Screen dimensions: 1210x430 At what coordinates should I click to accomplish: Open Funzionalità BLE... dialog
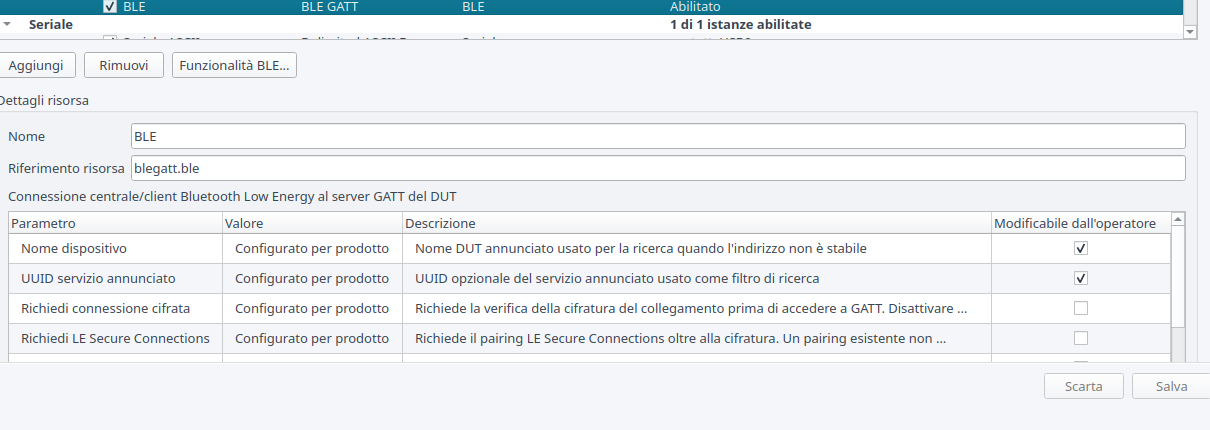(234, 65)
